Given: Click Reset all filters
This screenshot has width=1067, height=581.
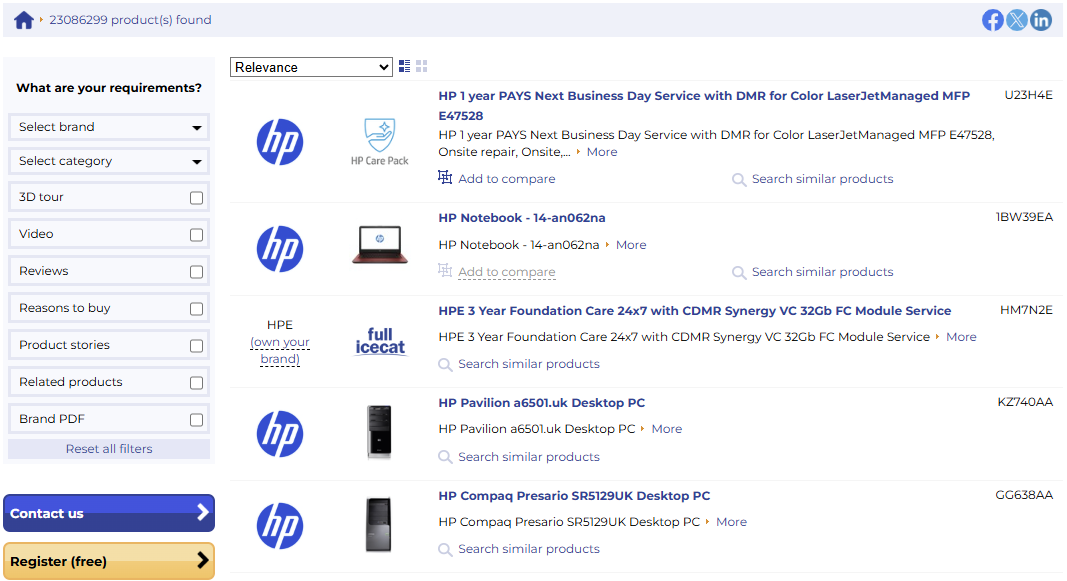Looking at the screenshot, I should tap(109, 449).
